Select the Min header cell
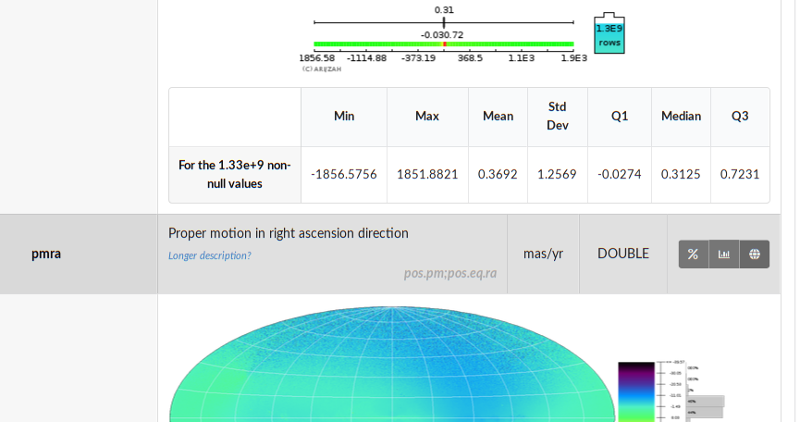The height and width of the screenshot is (422, 800). point(344,117)
